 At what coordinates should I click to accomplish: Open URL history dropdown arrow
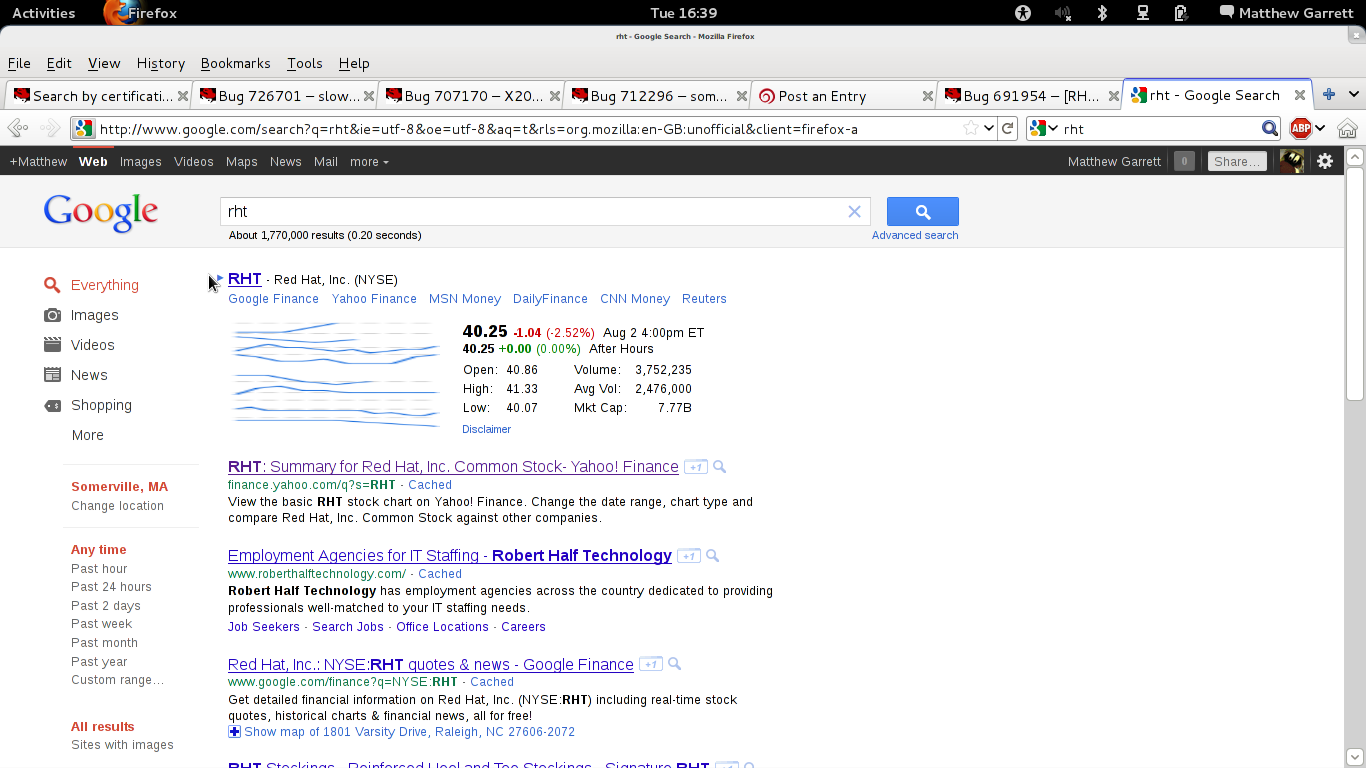click(x=988, y=128)
